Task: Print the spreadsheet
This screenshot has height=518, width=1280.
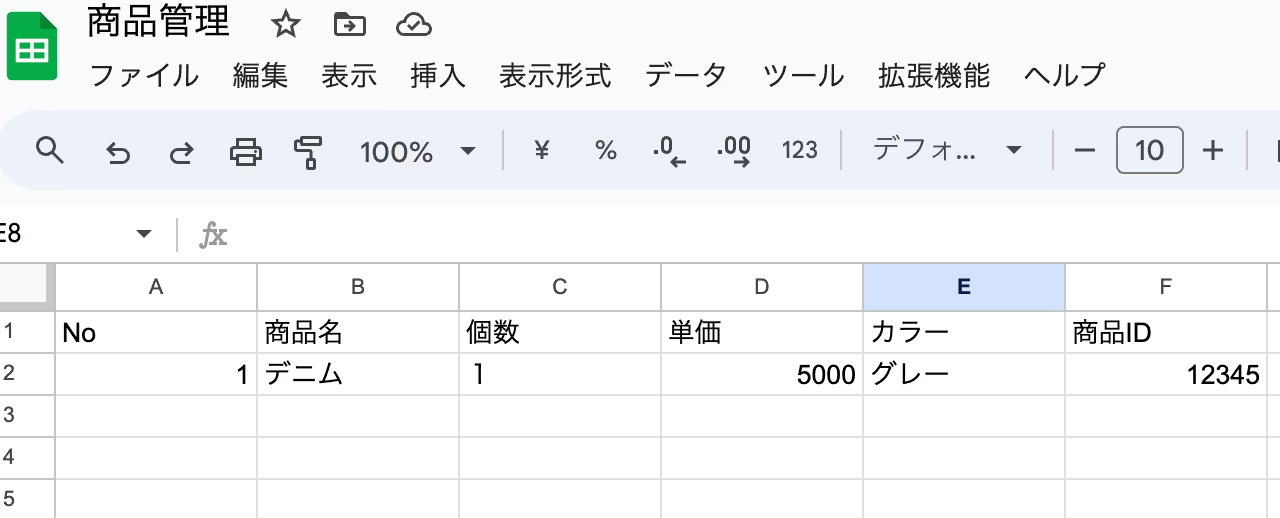Action: point(246,152)
